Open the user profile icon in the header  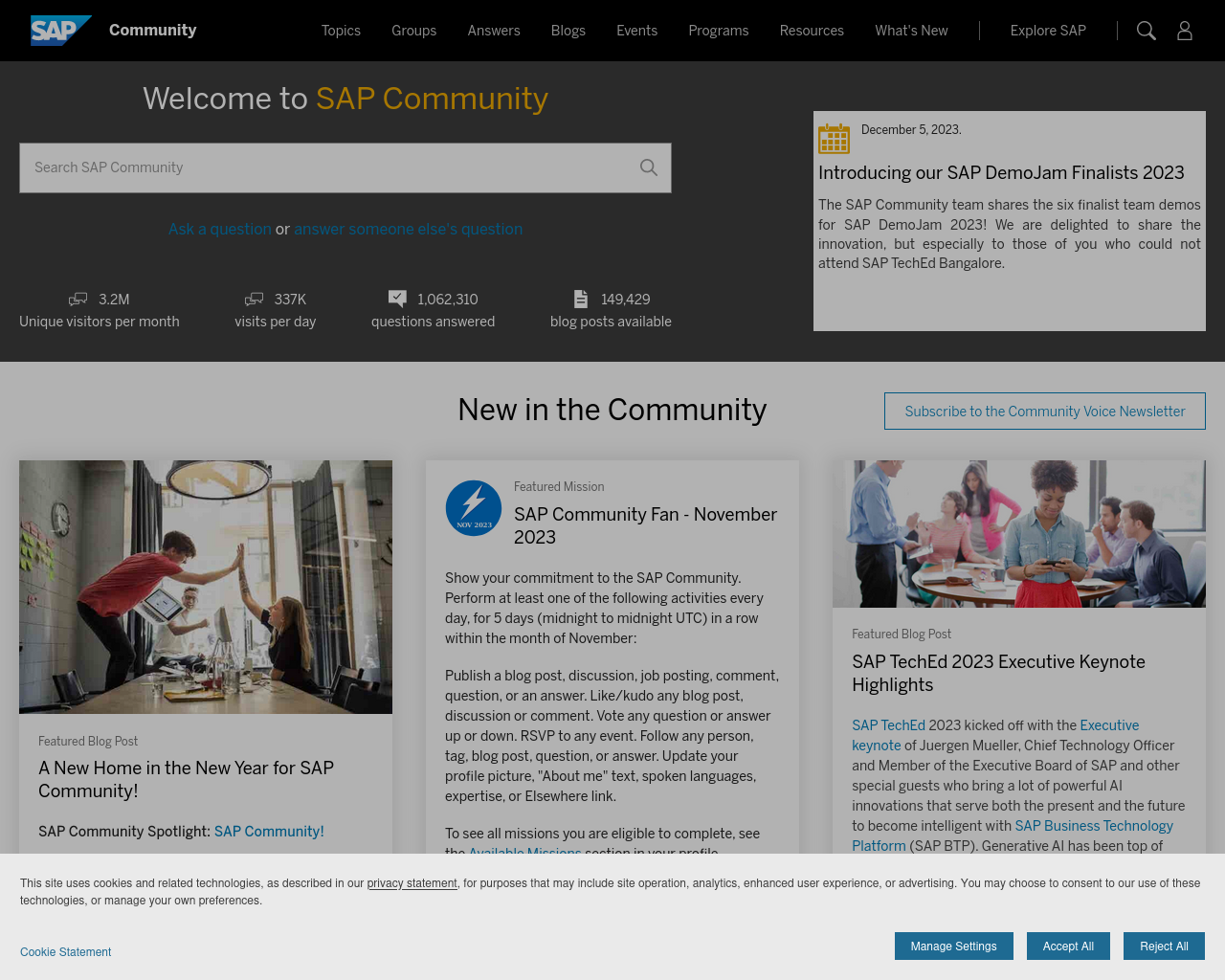coord(1185,31)
